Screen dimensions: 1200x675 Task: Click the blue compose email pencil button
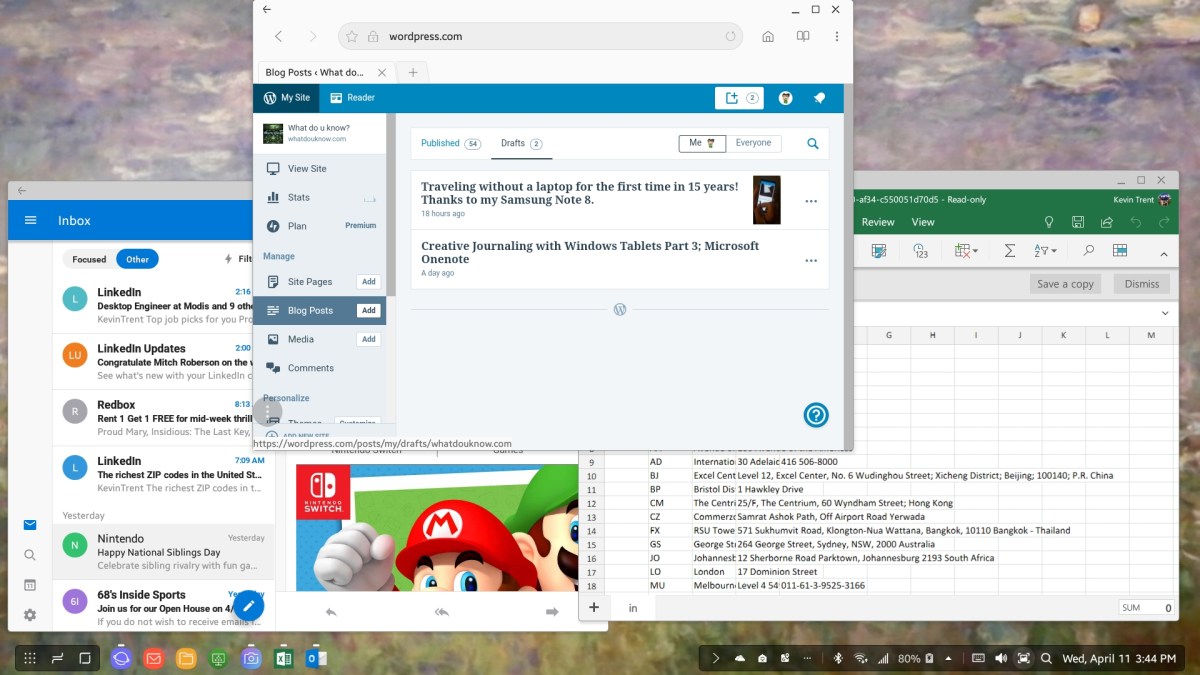click(249, 606)
